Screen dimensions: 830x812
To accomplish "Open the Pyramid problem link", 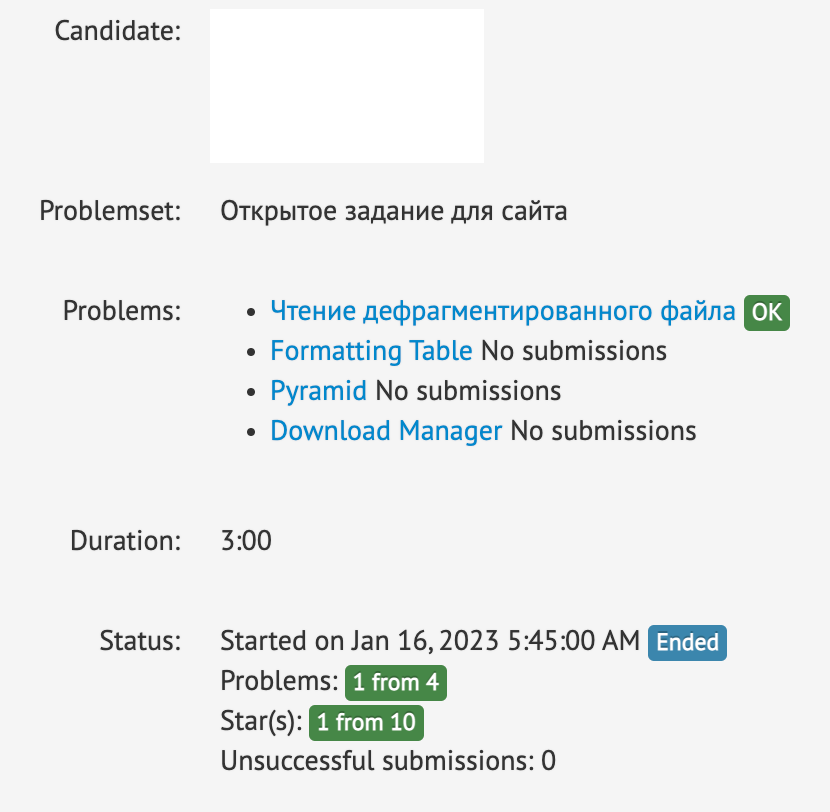I will pos(318,391).
